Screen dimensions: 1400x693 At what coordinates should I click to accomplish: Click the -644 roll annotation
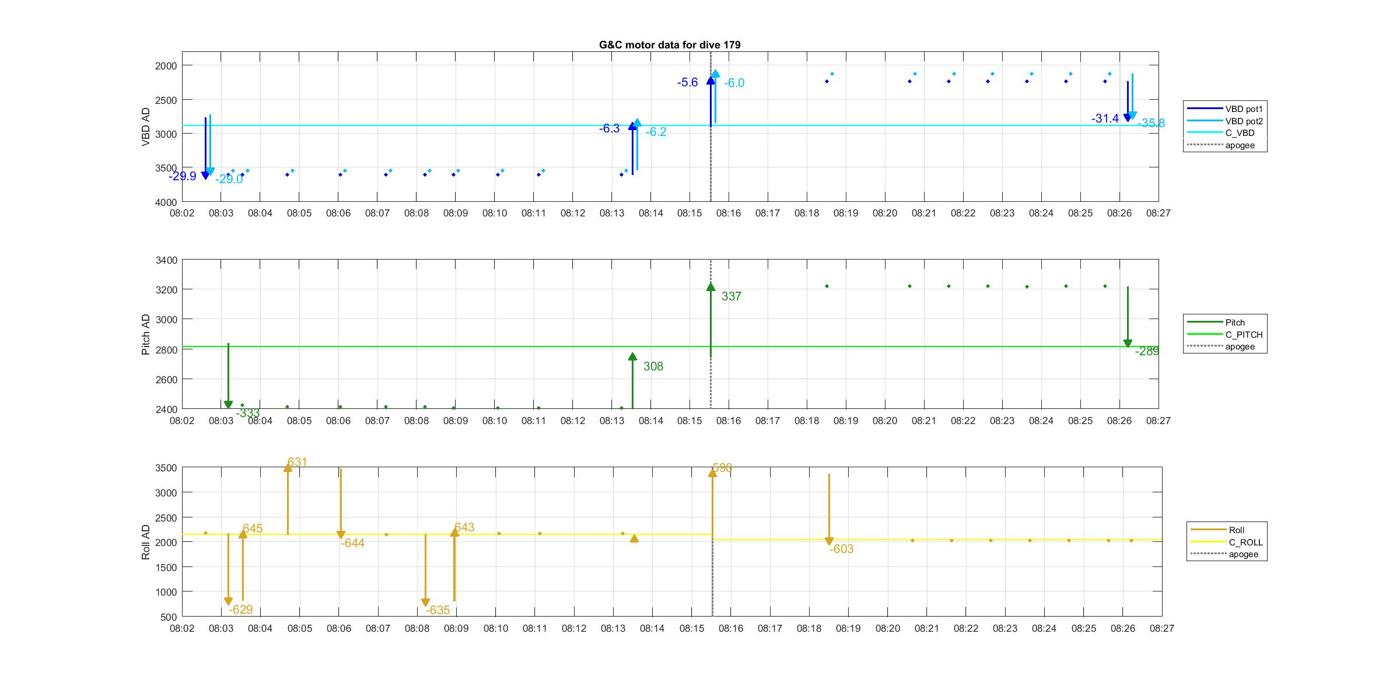[x=353, y=543]
